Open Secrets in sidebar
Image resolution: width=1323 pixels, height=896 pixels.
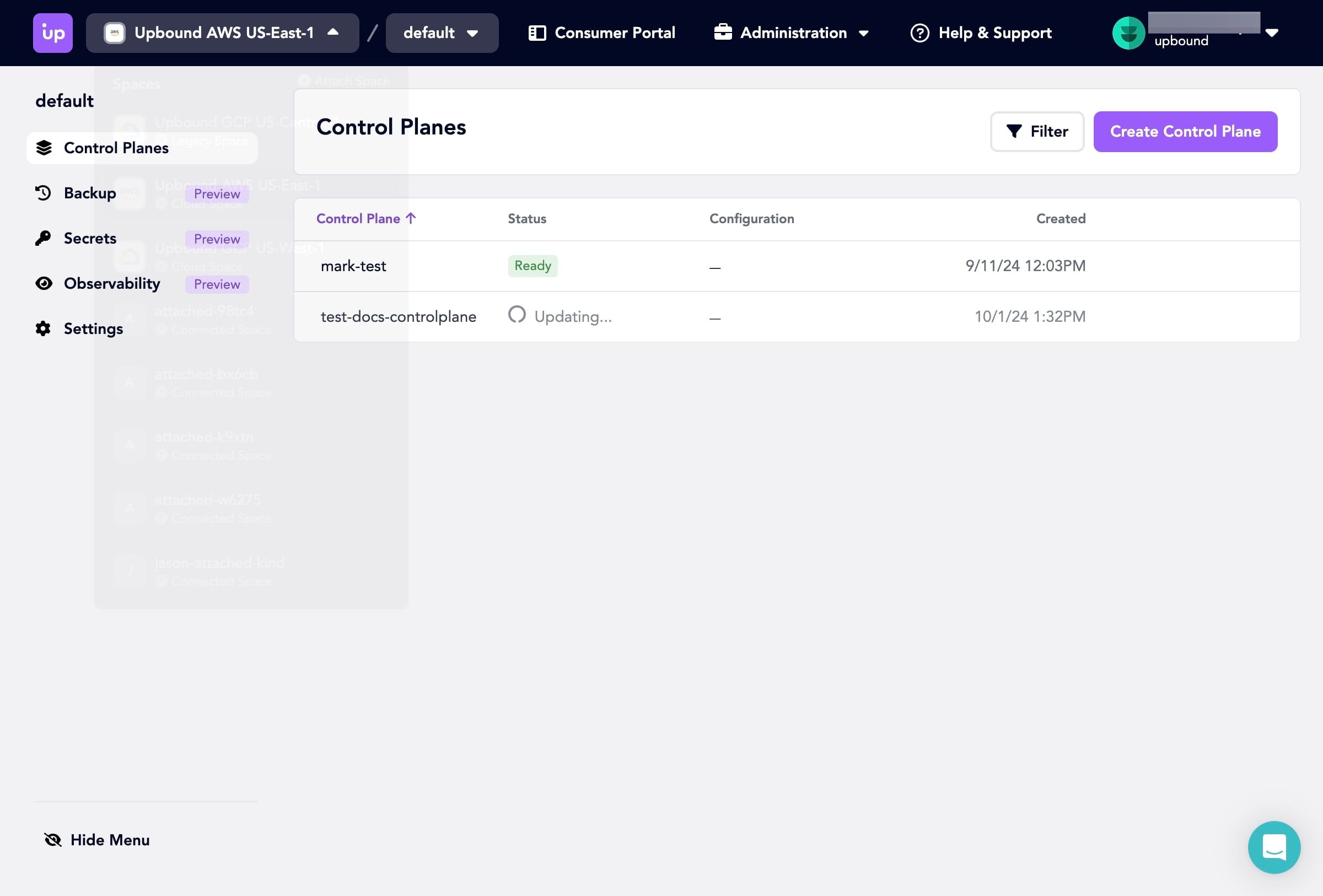pos(142,239)
